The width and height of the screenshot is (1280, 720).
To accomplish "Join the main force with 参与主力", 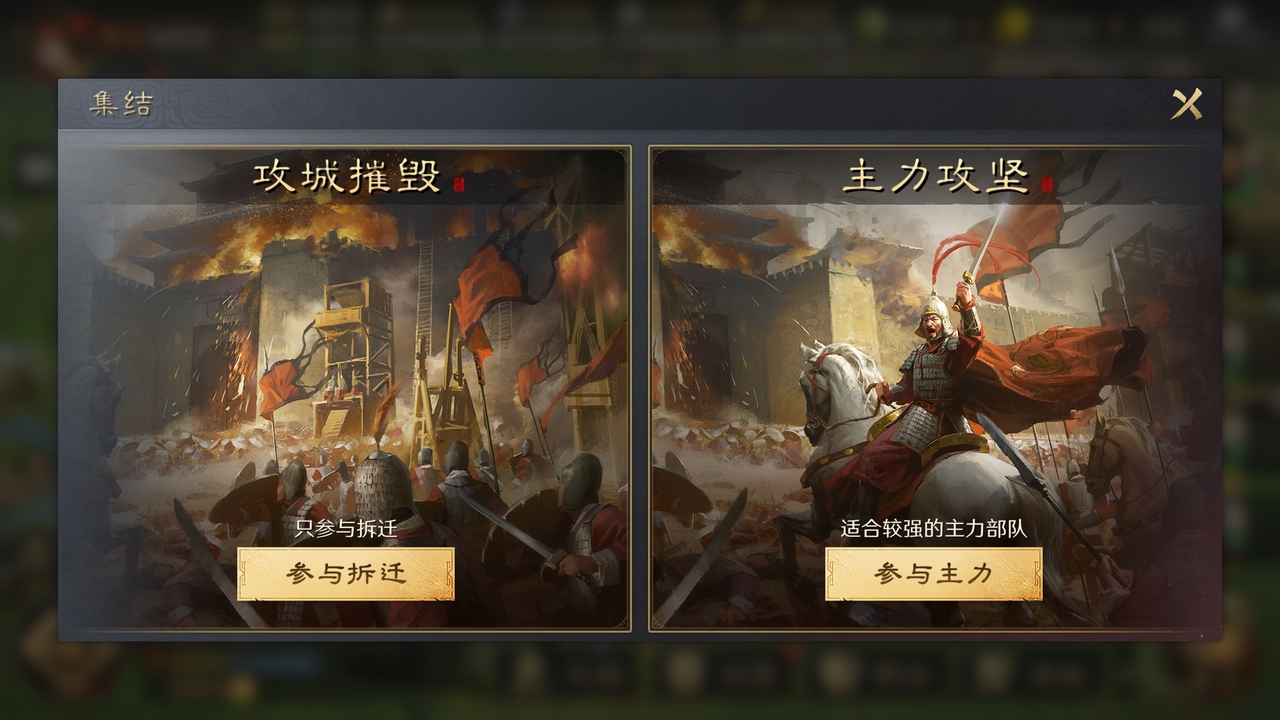I will [x=934, y=574].
